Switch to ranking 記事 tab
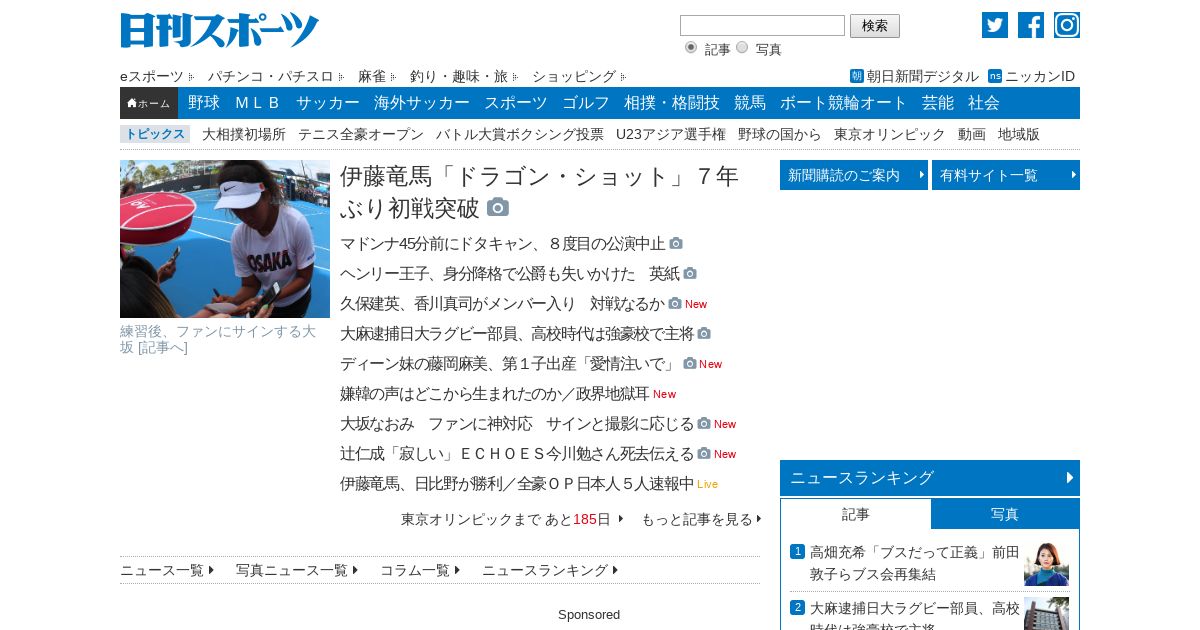This screenshot has width=1200, height=630. point(856,514)
